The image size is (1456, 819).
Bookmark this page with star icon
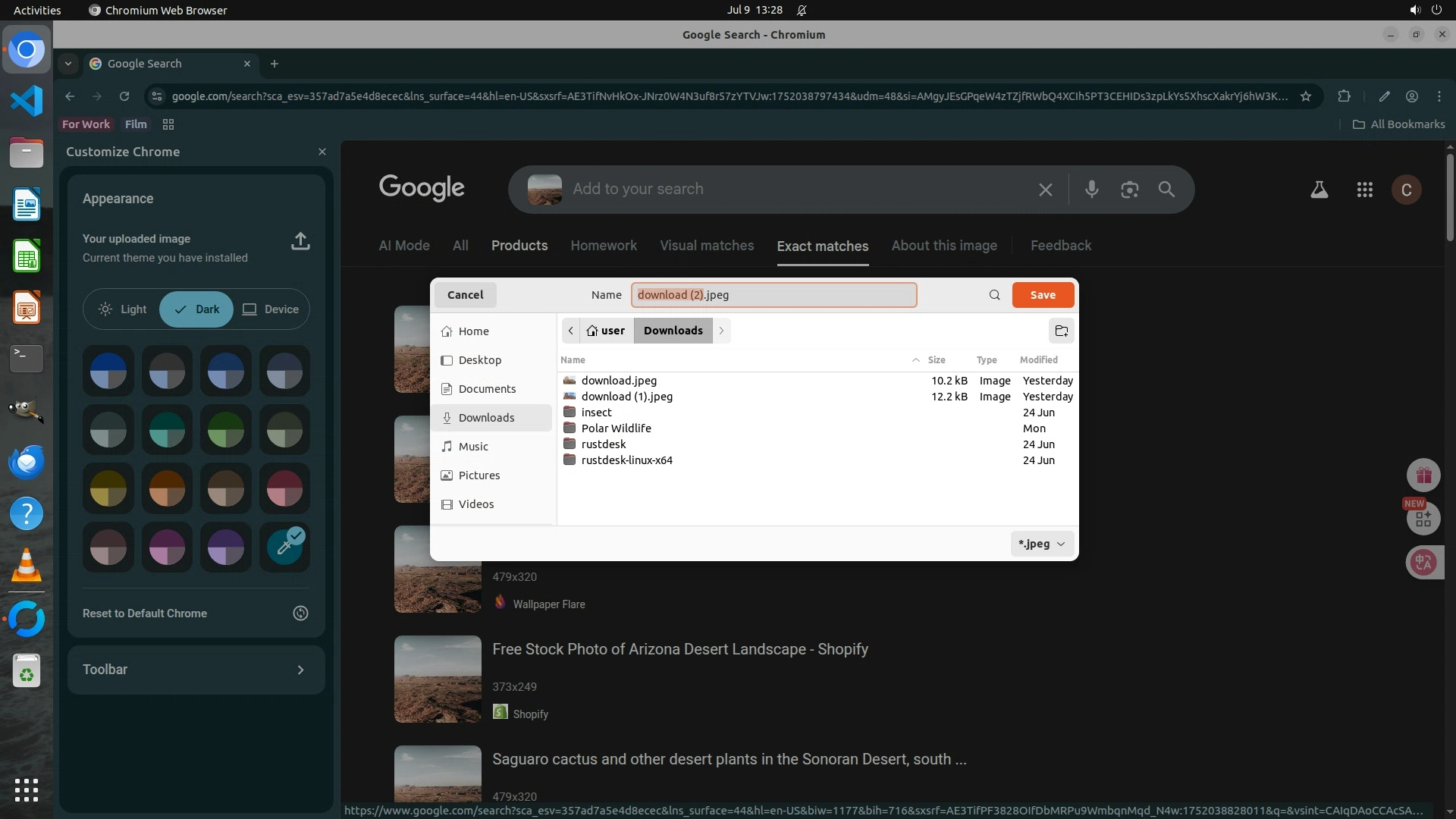click(1305, 96)
